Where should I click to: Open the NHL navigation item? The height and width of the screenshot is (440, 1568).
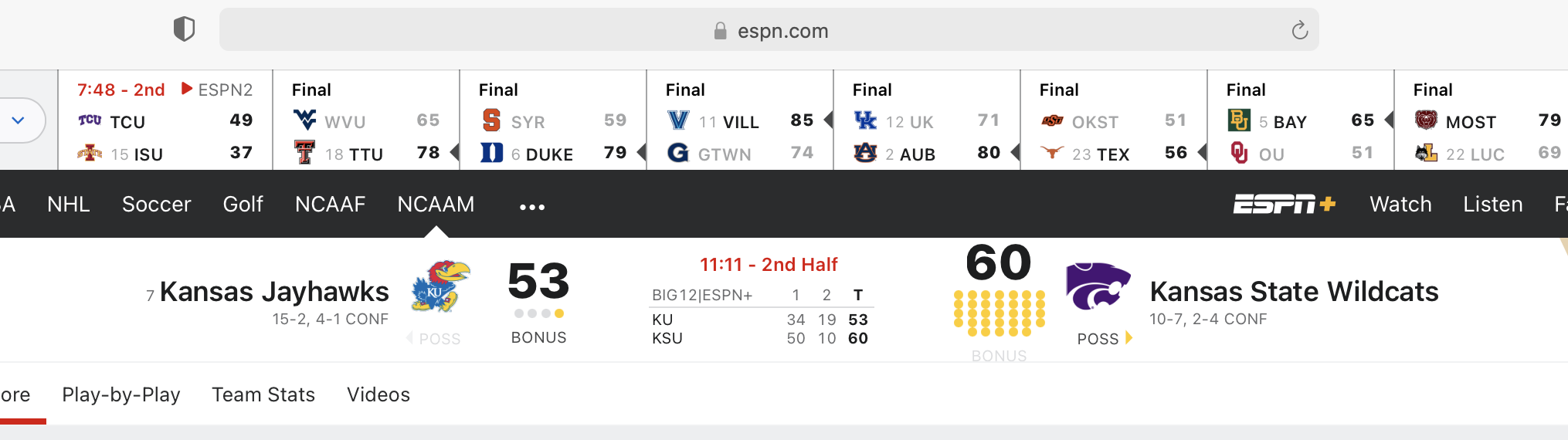(69, 204)
